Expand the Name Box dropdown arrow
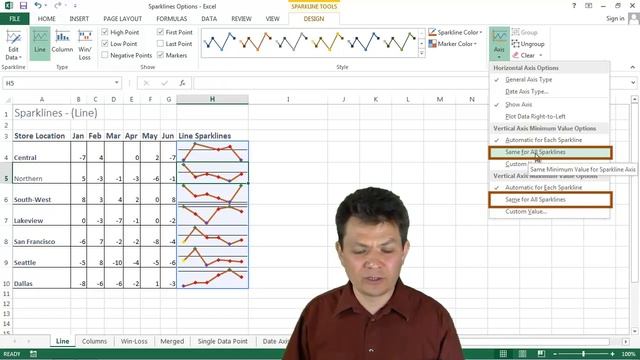 pyautogui.click(x=117, y=83)
